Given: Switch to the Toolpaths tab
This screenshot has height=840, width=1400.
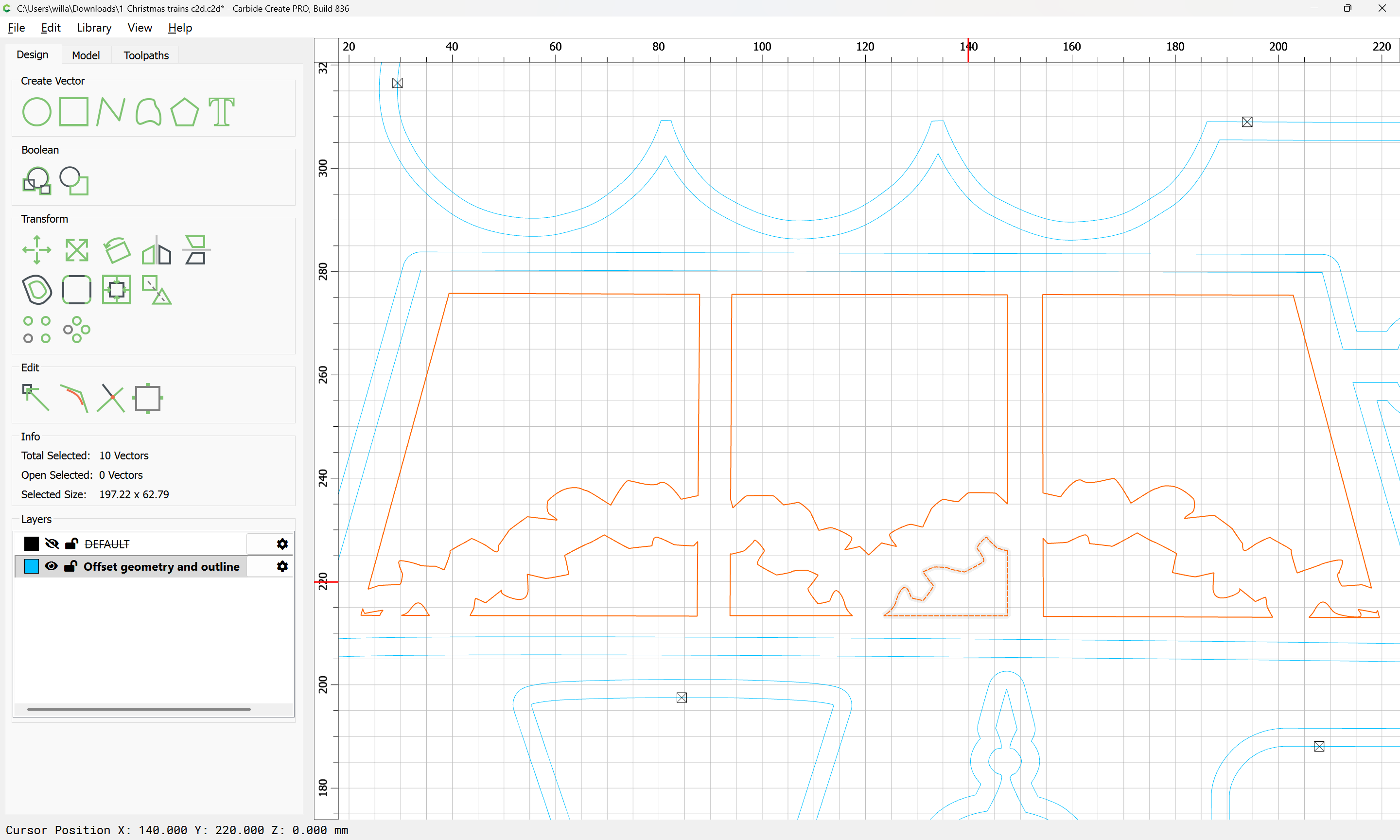Looking at the screenshot, I should (146, 55).
